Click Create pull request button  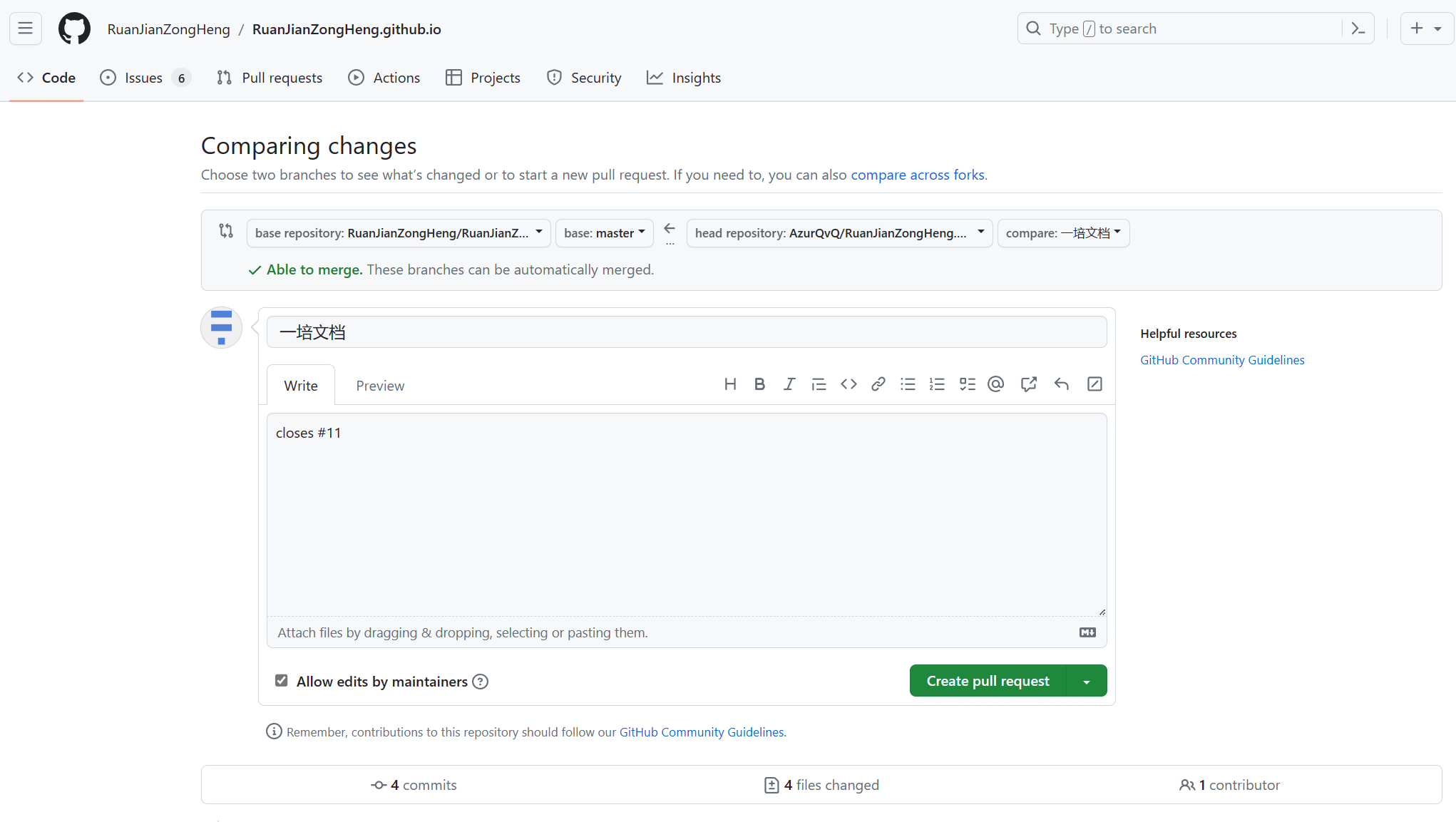point(988,681)
